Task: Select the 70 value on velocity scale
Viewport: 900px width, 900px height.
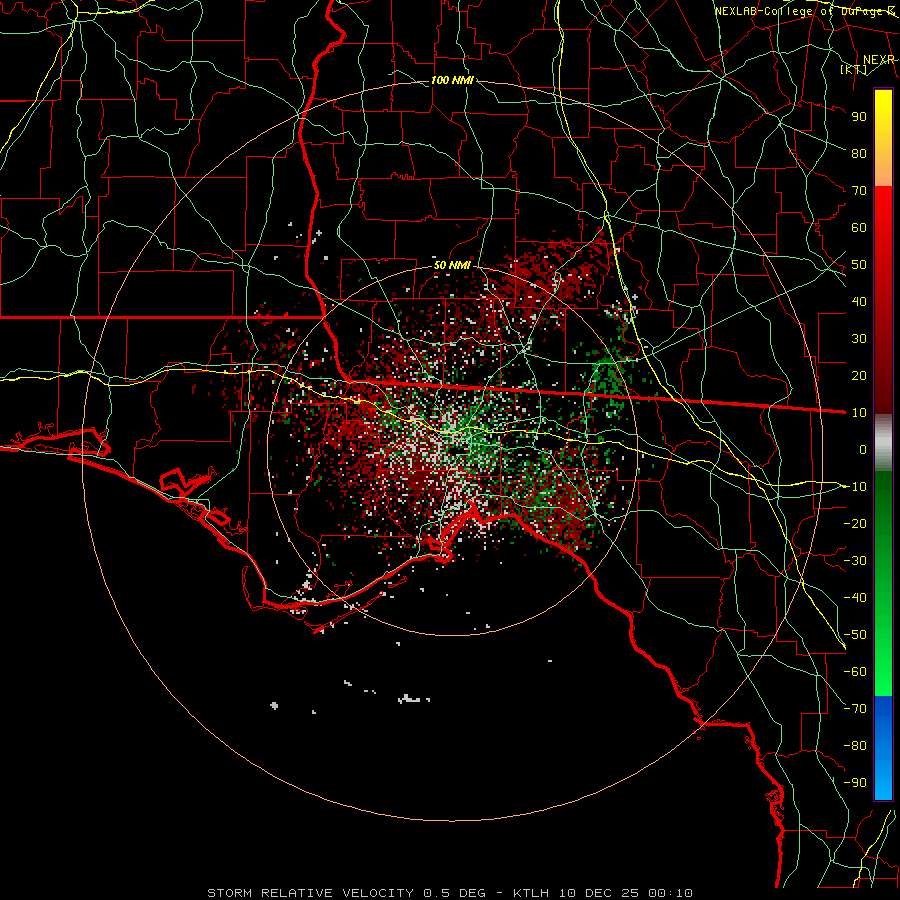Action: pos(859,191)
